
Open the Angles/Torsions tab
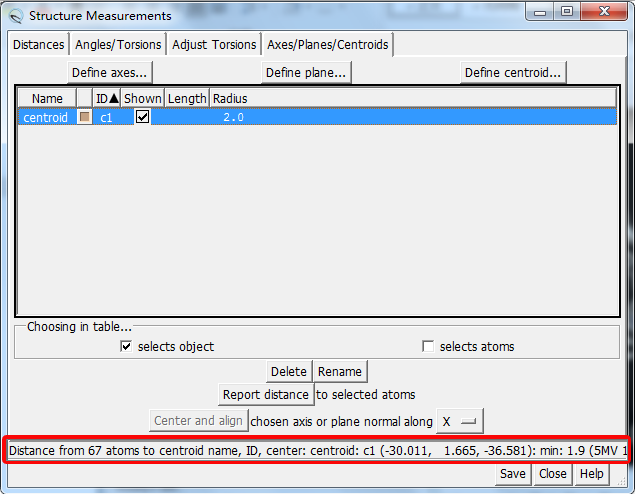coord(118,45)
